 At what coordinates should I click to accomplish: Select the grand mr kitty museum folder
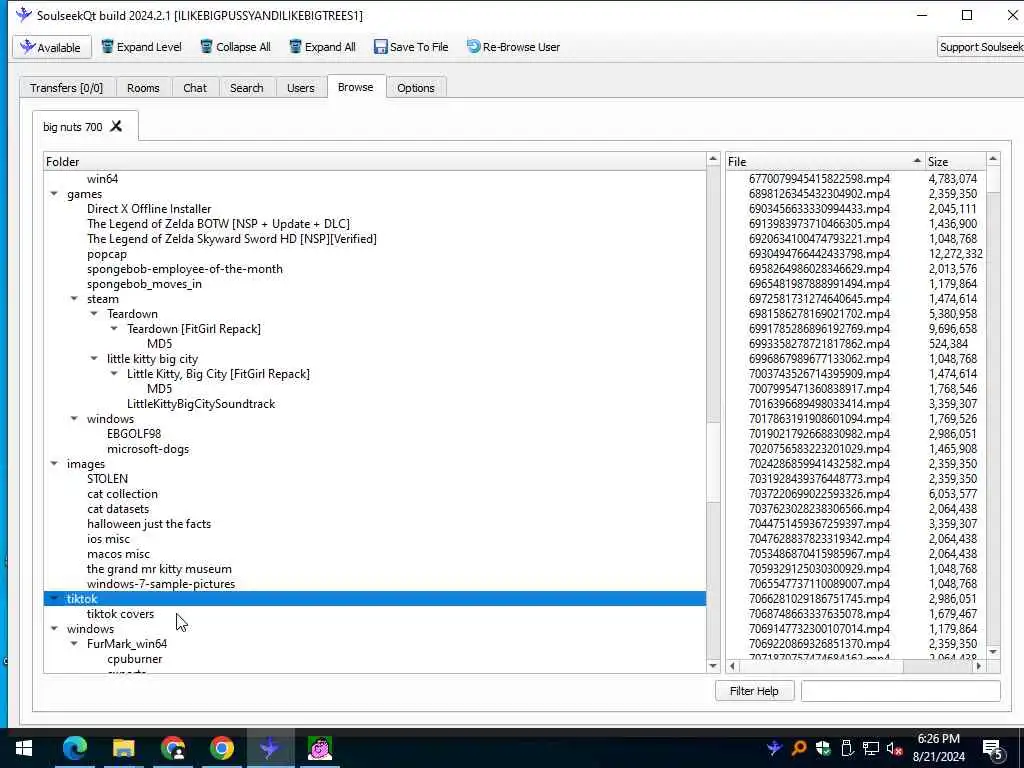tap(159, 569)
